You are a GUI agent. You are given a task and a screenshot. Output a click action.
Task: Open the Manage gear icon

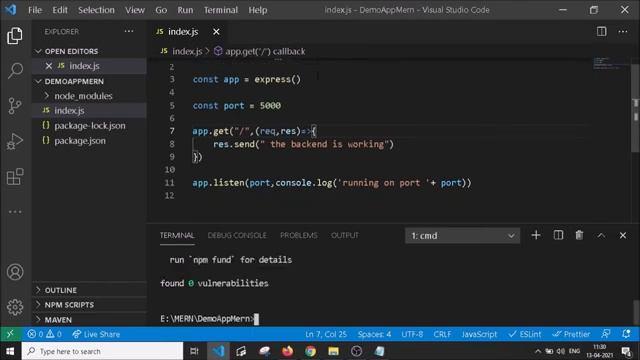point(15,307)
